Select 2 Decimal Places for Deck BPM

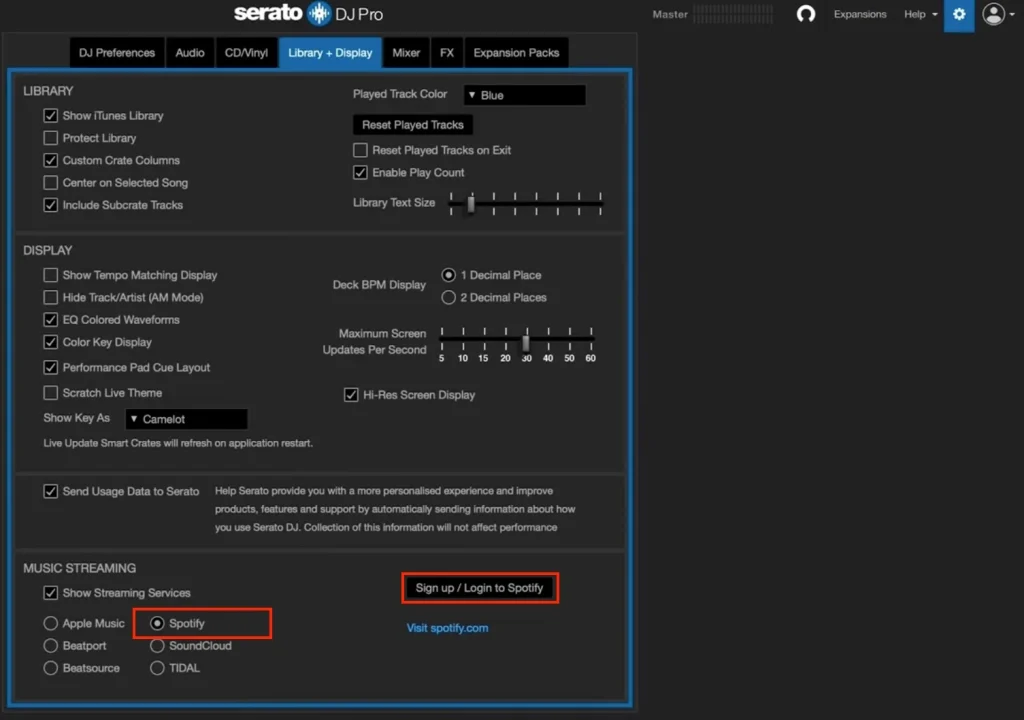click(x=448, y=297)
